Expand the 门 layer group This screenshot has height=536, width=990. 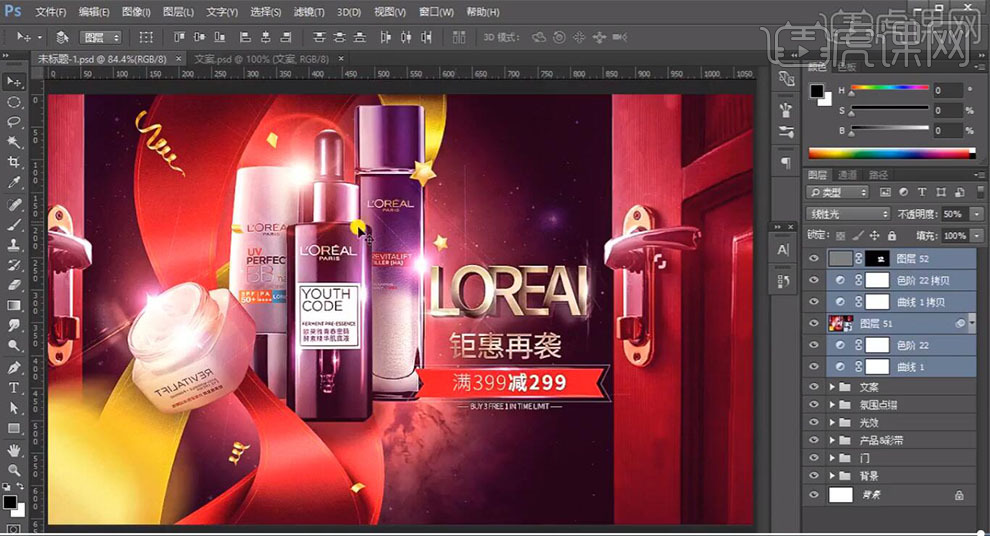tap(832, 458)
